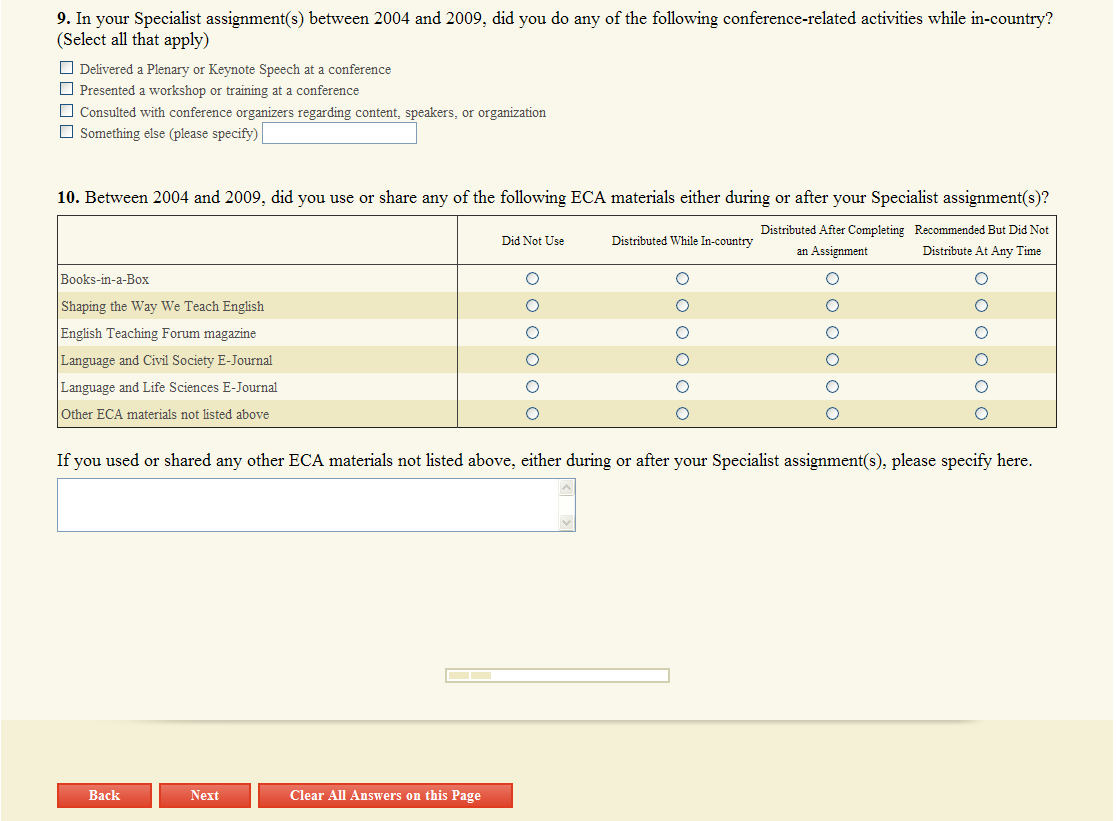Image resolution: width=1116 pixels, height=821 pixels.
Task: Select 'Distributed While In-country' for Books-in-a-Box
Action: click(683, 279)
